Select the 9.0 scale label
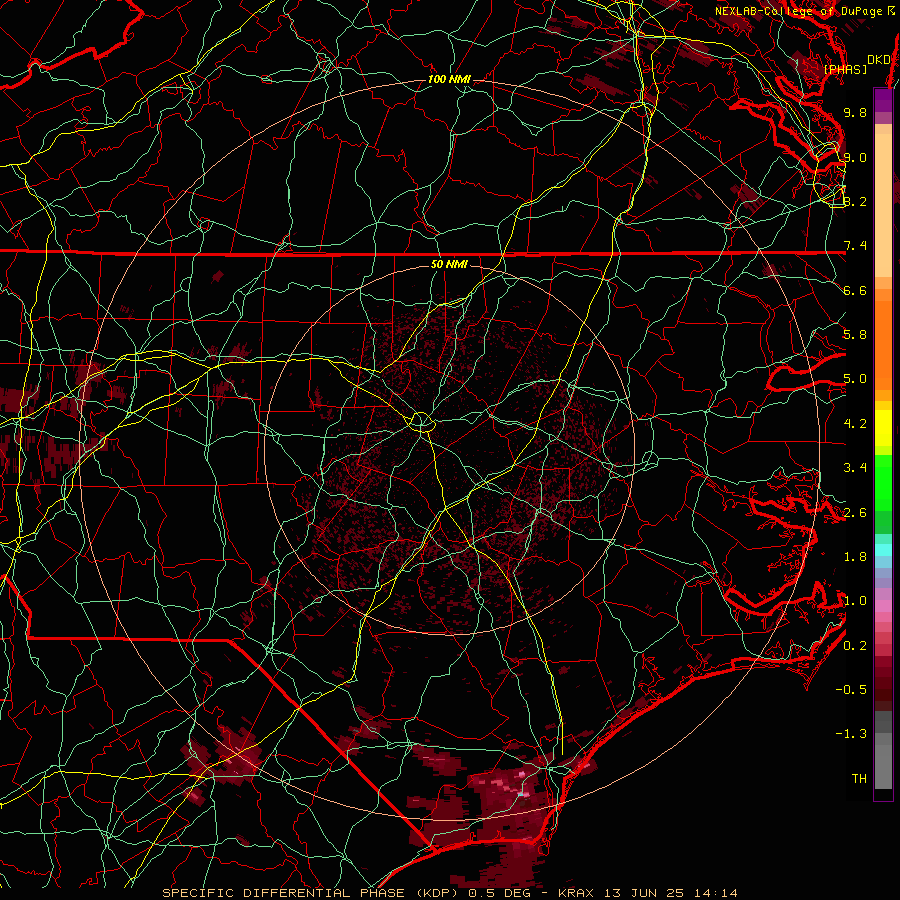Image resolution: width=900 pixels, height=900 pixels. (855, 157)
